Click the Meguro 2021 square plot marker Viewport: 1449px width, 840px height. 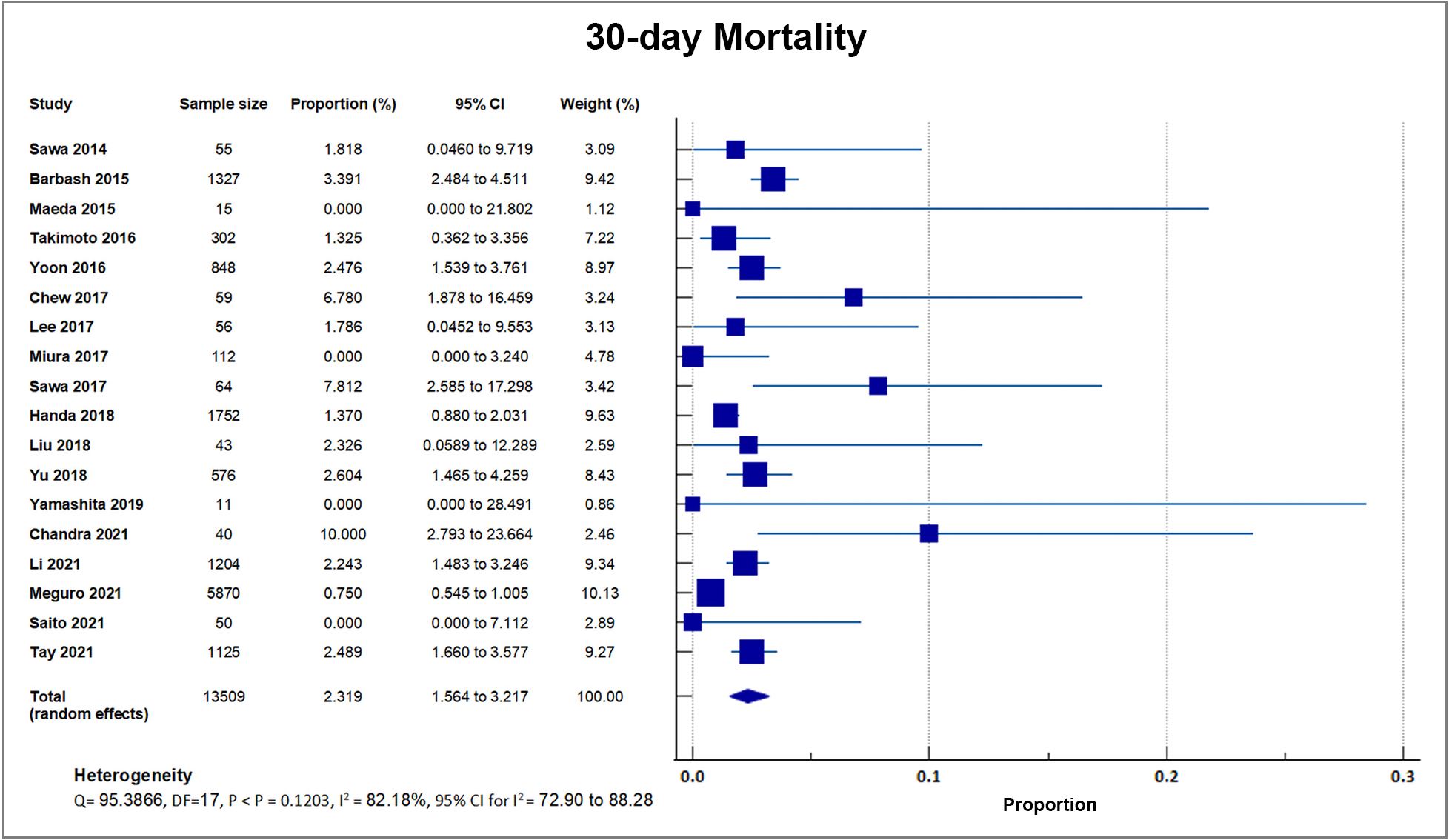click(x=710, y=593)
